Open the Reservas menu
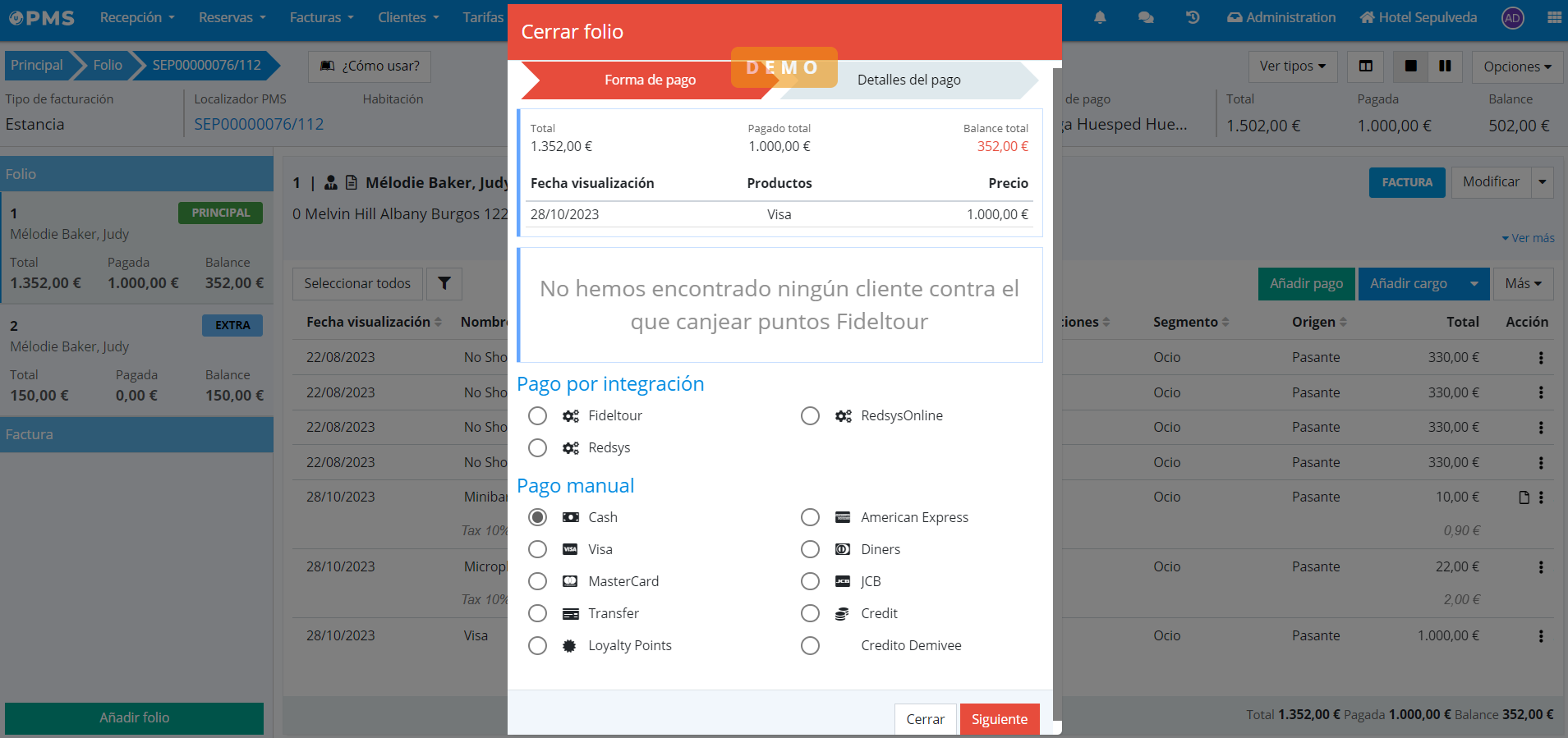This screenshot has height=738, width=1568. click(x=232, y=18)
